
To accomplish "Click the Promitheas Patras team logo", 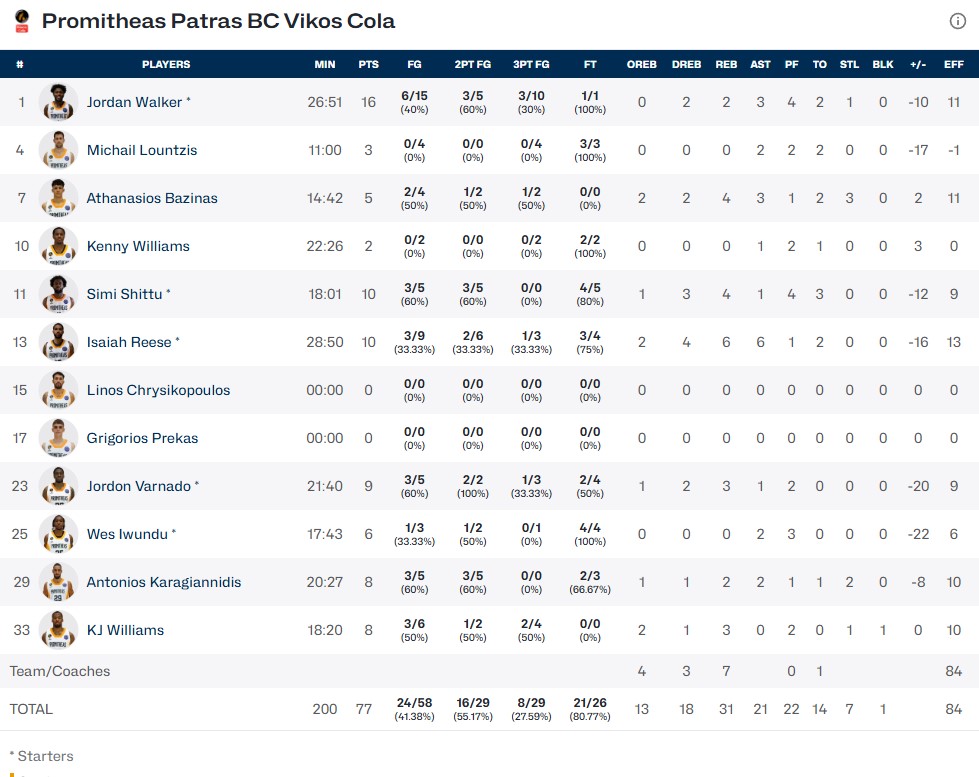I will 21,21.
